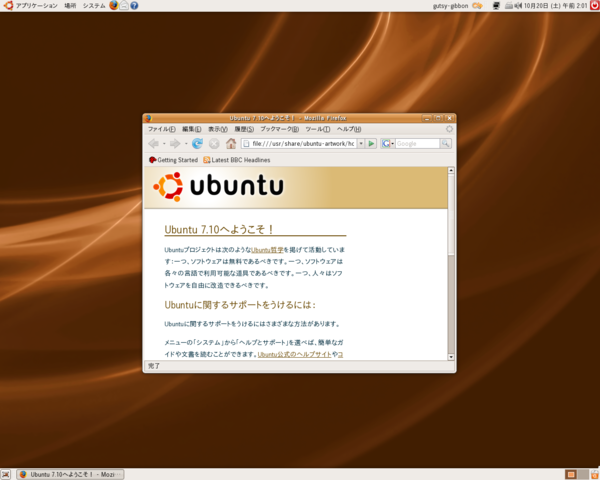Open the Help icon in top panel

pos(134,5)
